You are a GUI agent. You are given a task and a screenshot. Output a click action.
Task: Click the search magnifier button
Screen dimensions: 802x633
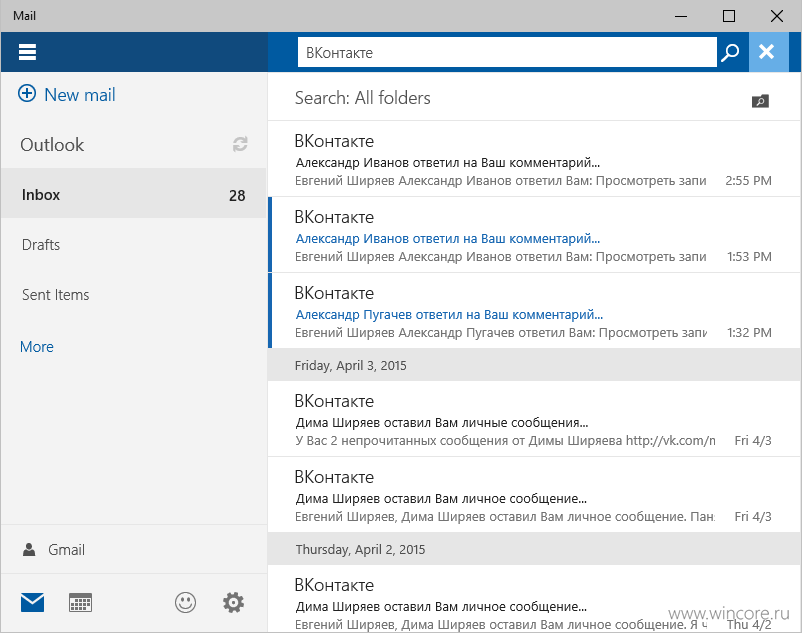[x=730, y=52]
